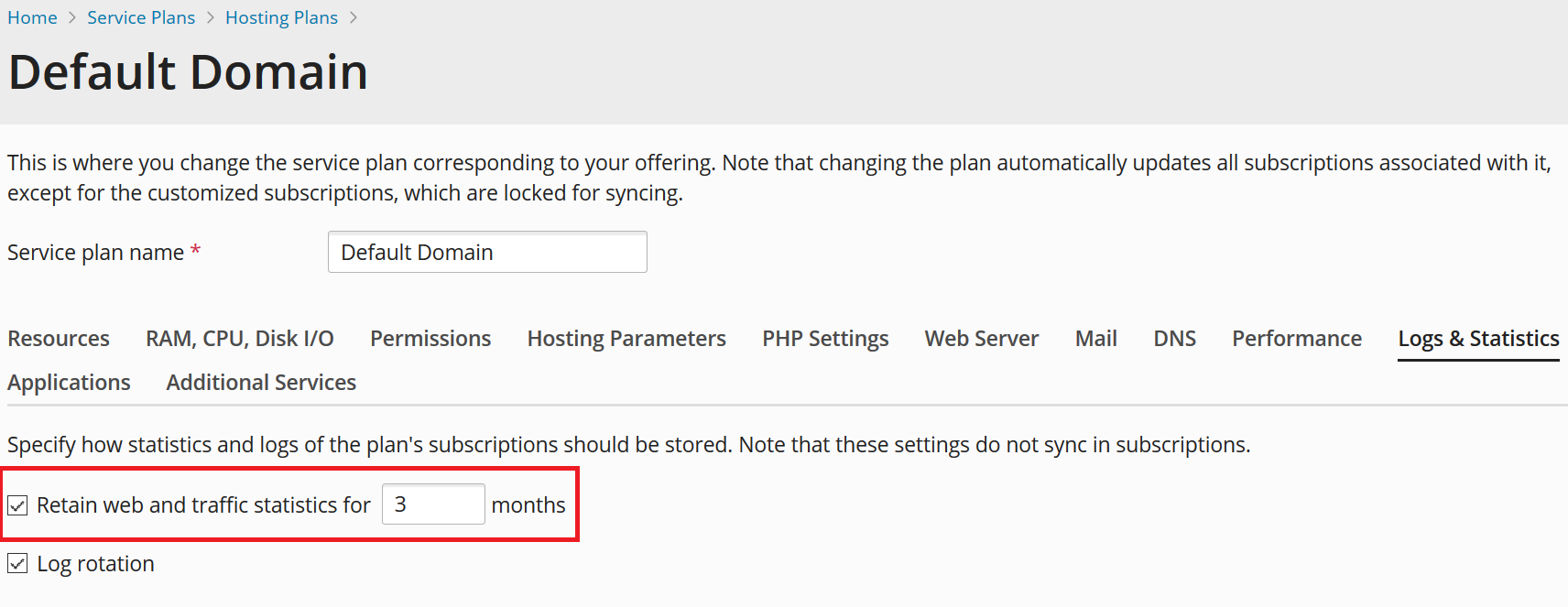The image size is (1568, 607).
Task: Switch to the Resources tab
Action: point(59,339)
